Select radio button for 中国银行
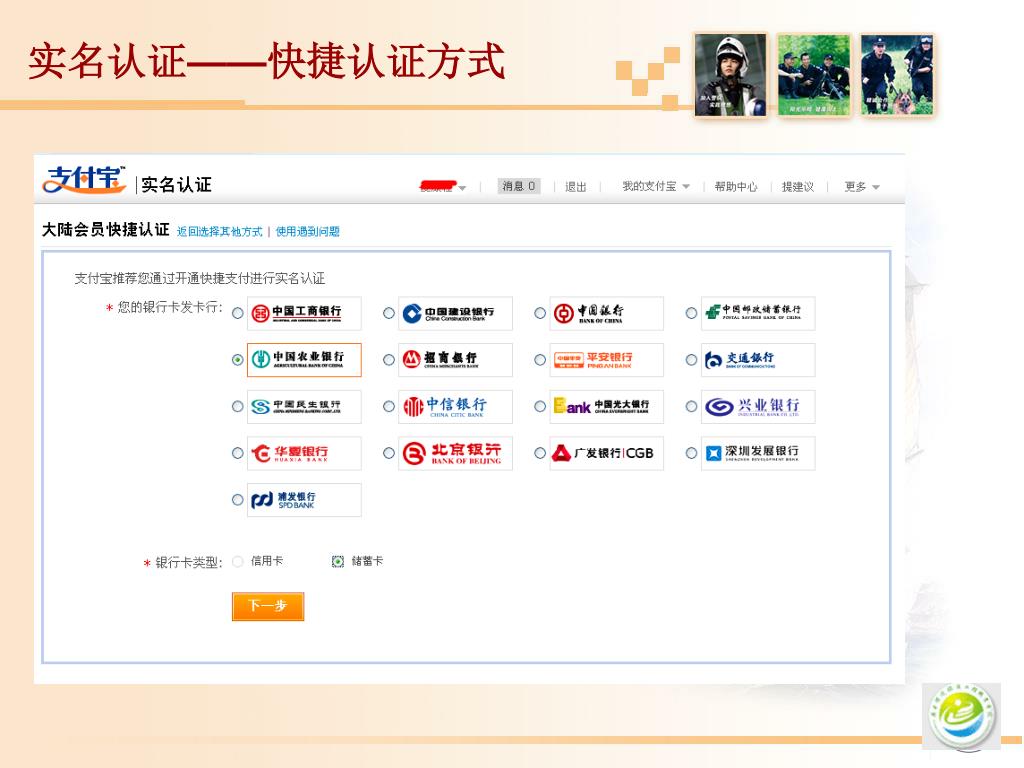 (540, 313)
